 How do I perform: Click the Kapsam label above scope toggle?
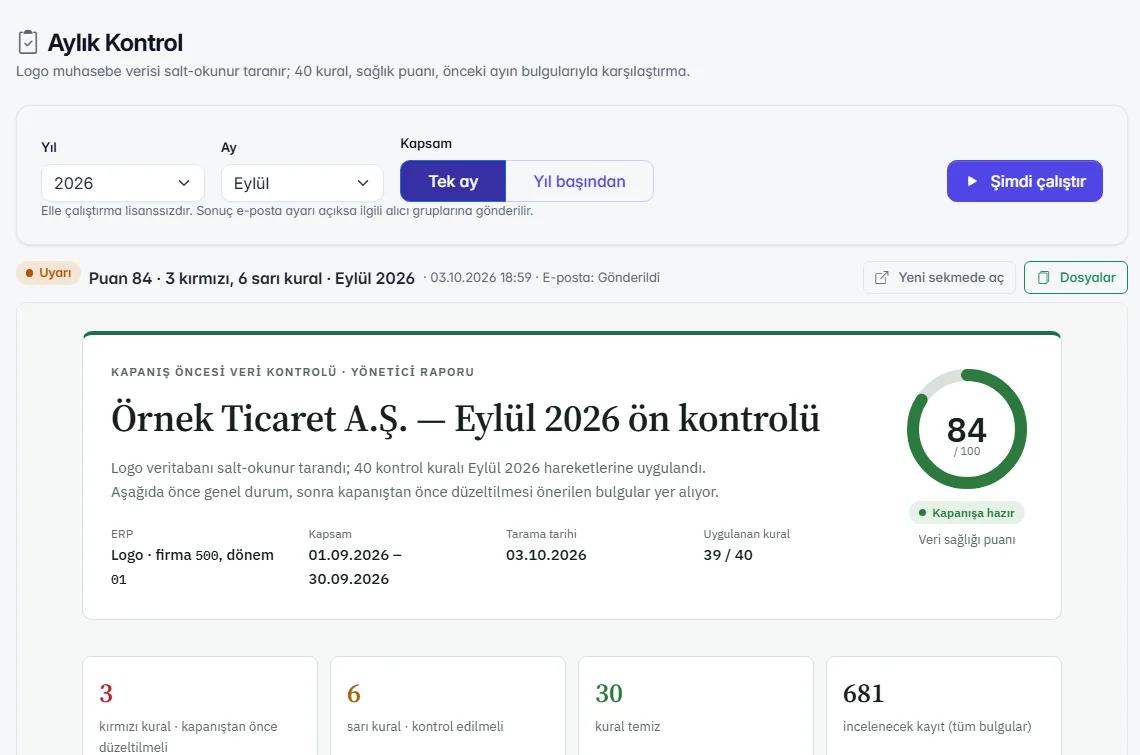tap(426, 143)
